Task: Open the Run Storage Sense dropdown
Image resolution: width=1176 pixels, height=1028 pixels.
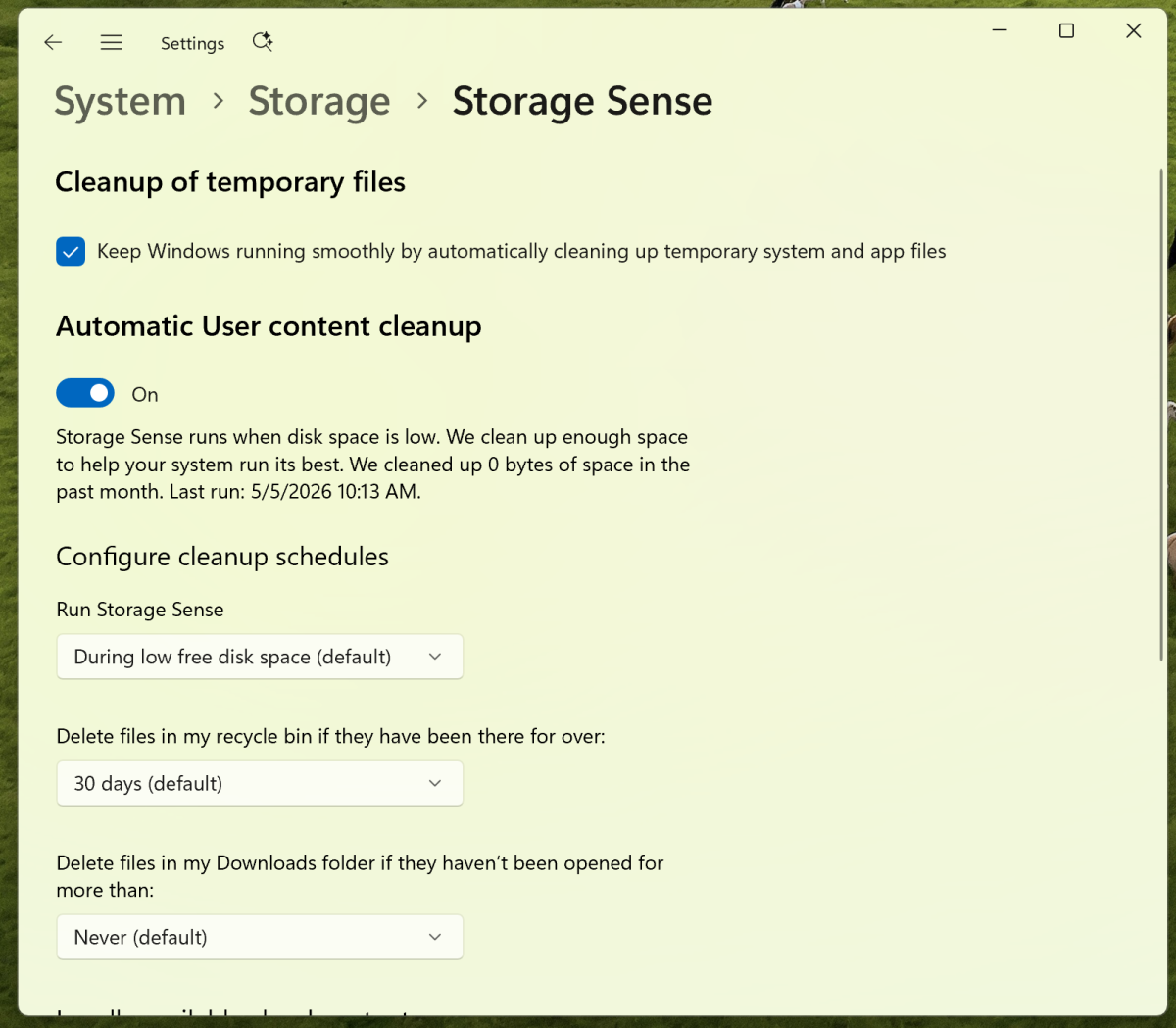Action: tap(260, 657)
